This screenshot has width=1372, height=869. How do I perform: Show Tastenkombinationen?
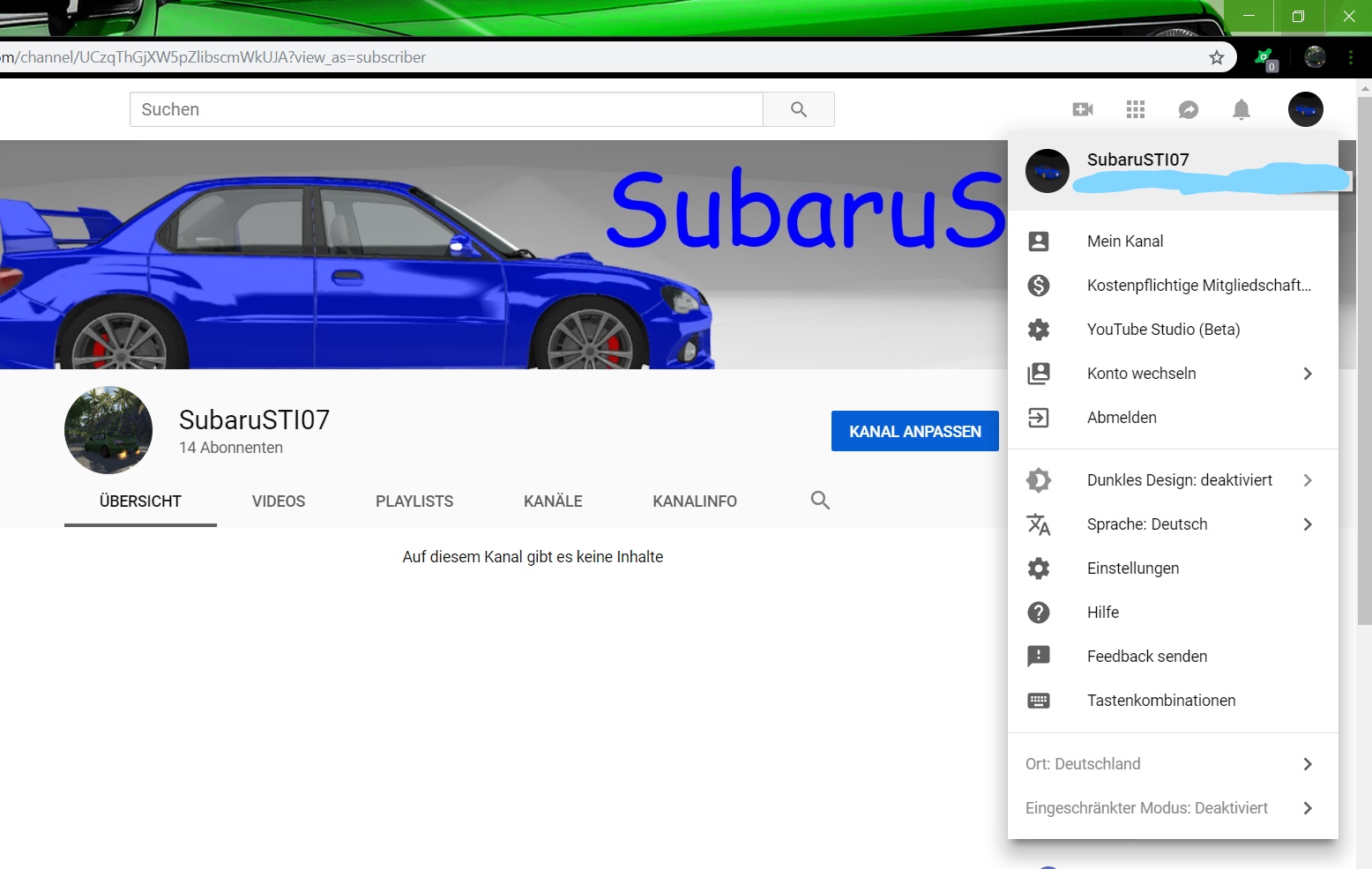pos(1173,701)
